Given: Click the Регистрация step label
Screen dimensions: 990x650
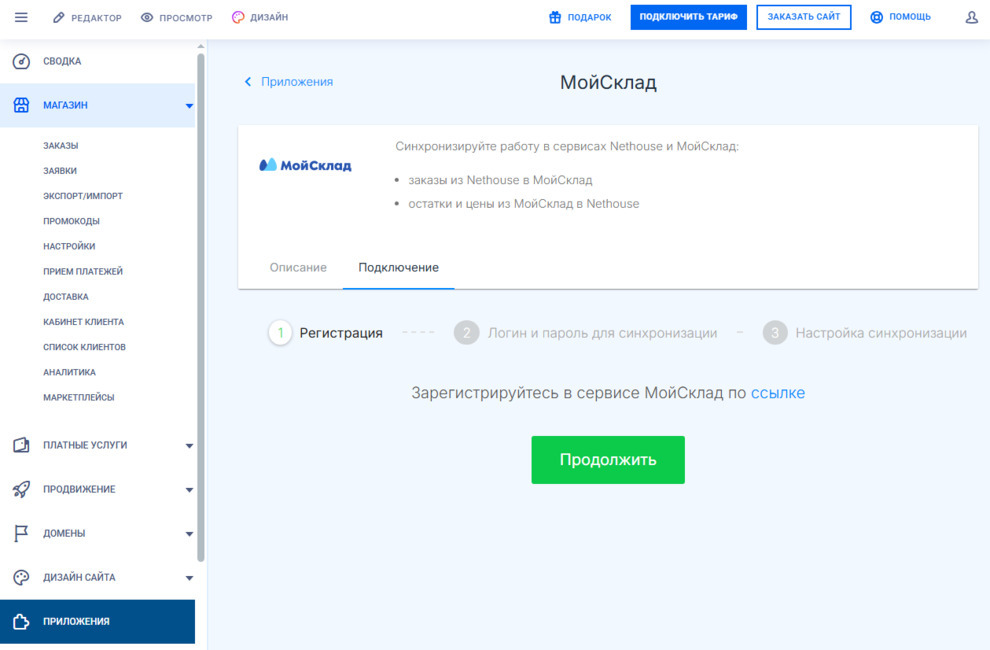Looking at the screenshot, I should click(341, 333).
